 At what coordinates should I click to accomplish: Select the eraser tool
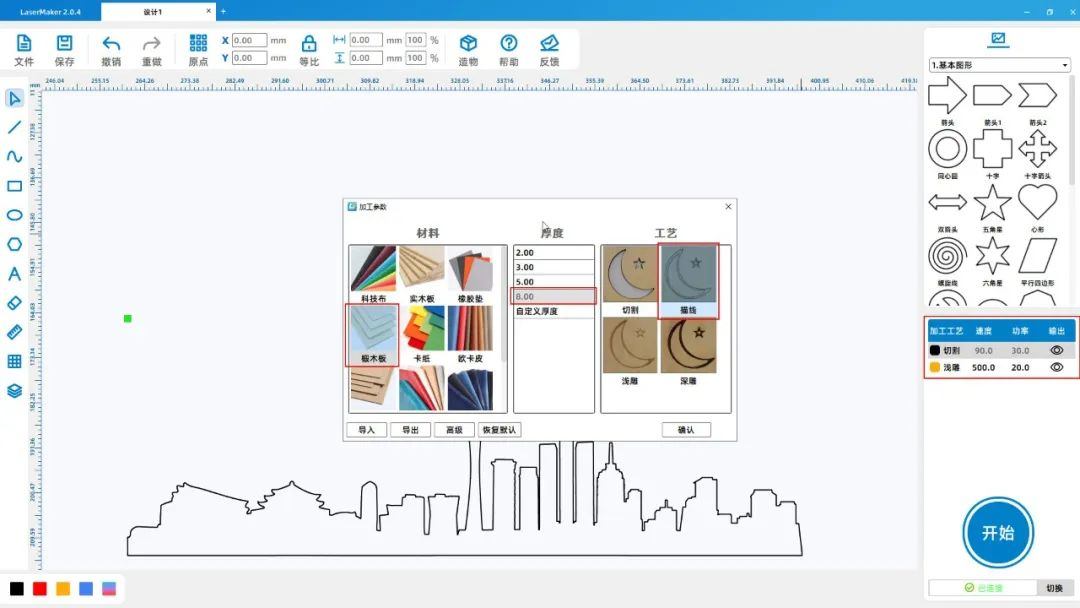[14, 303]
